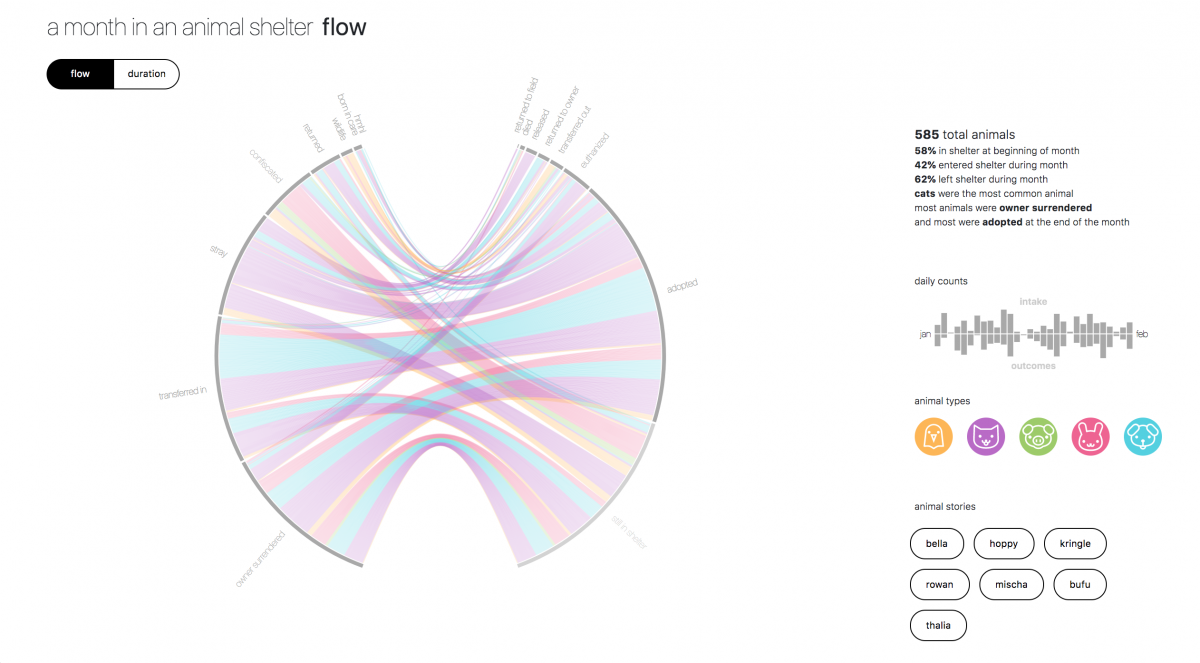Select the blue dog animal type icon
Screen dimensions: 1200x663
click(1143, 437)
